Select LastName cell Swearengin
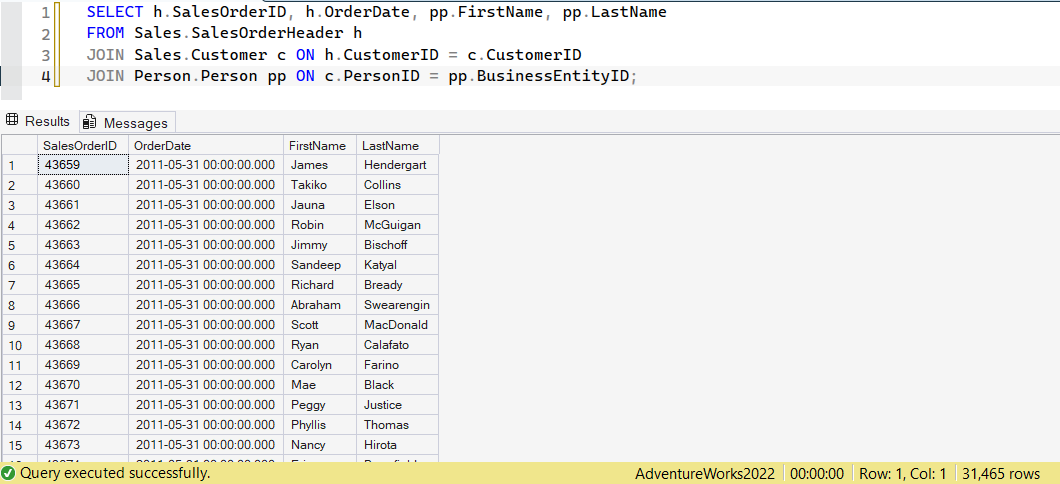1060x484 pixels. pyautogui.click(x=398, y=305)
